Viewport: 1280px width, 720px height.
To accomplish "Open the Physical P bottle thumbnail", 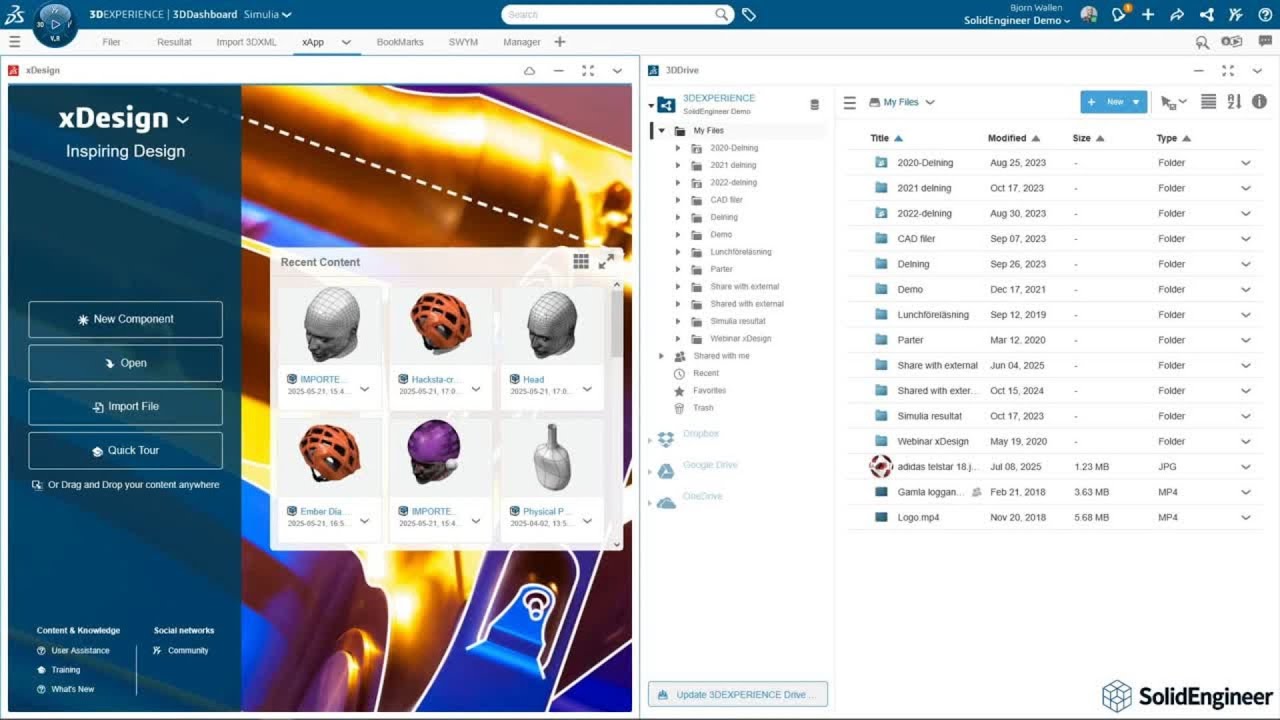I will coord(552,457).
